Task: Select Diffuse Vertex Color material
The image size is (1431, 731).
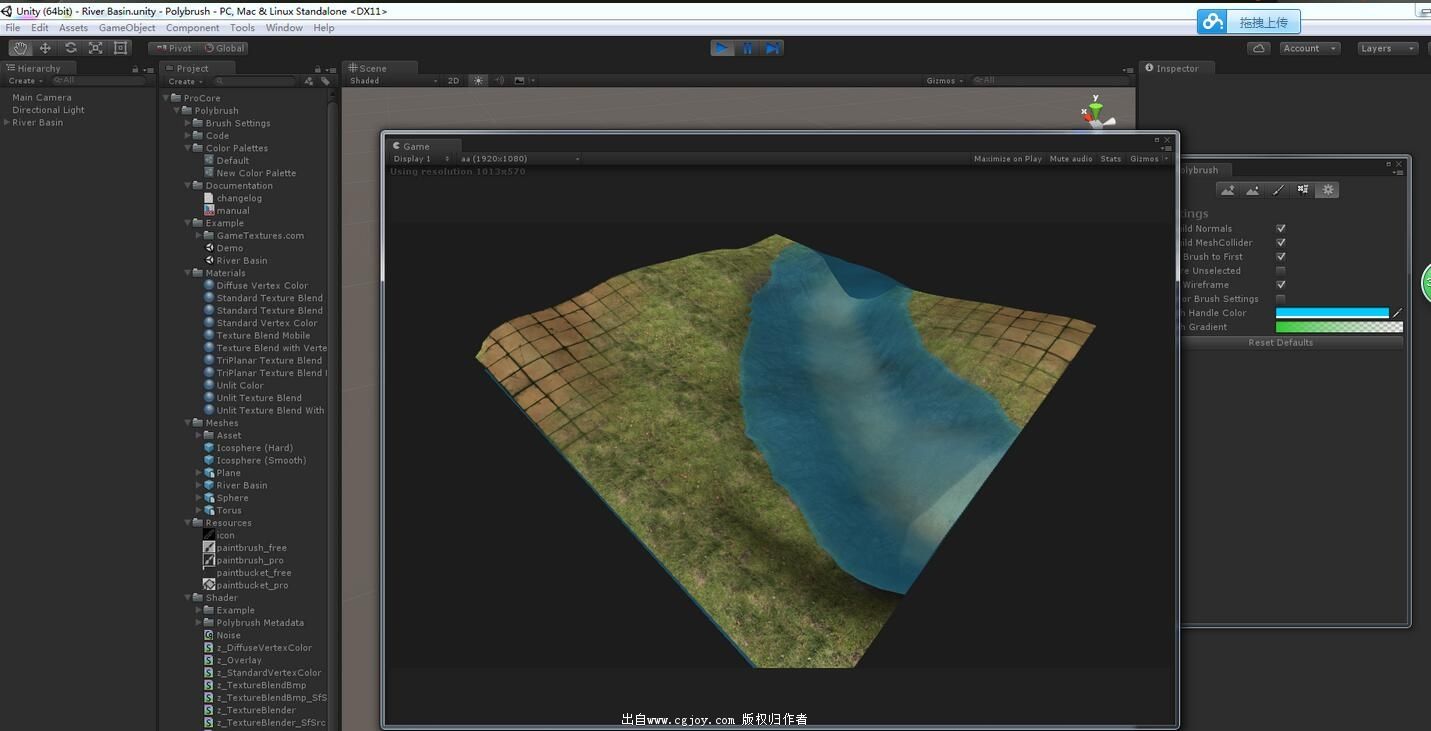Action: (x=262, y=286)
